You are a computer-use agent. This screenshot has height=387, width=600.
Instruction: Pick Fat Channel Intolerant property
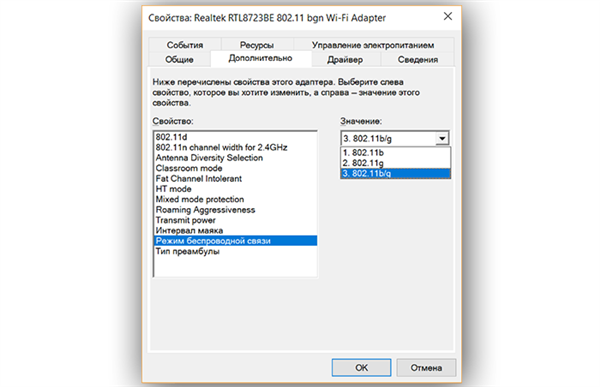(236, 178)
